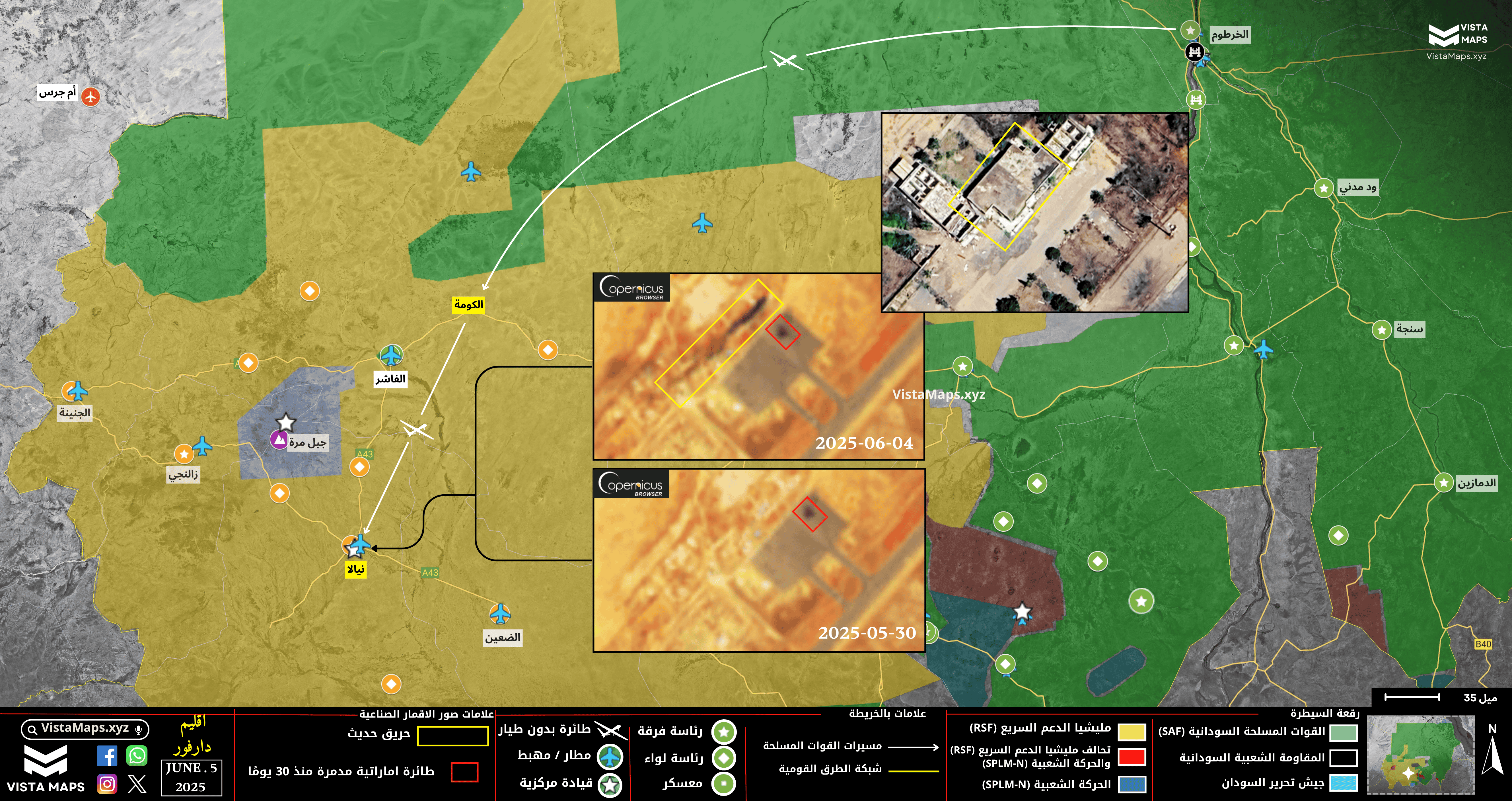Click the cyan جيش تحرير السودان legend swatch
1512x801 pixels.
[x=1344, y=783]
